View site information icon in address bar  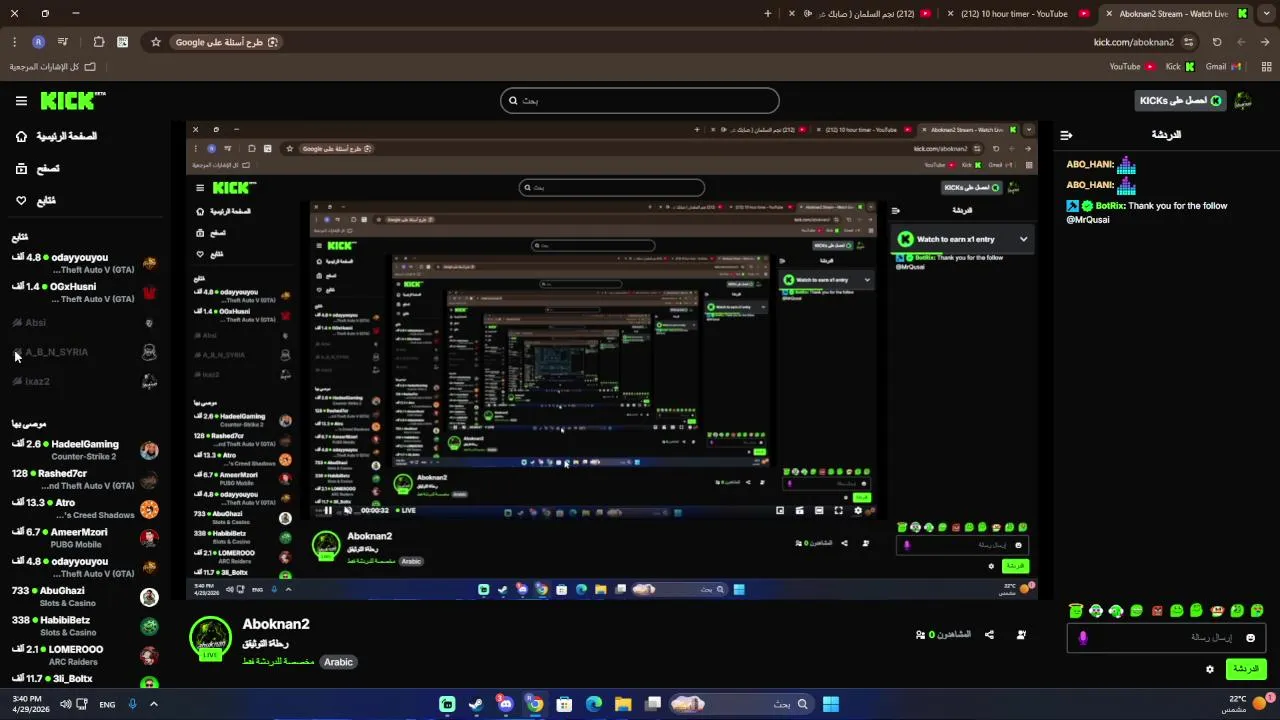[x=1188, y=42]
